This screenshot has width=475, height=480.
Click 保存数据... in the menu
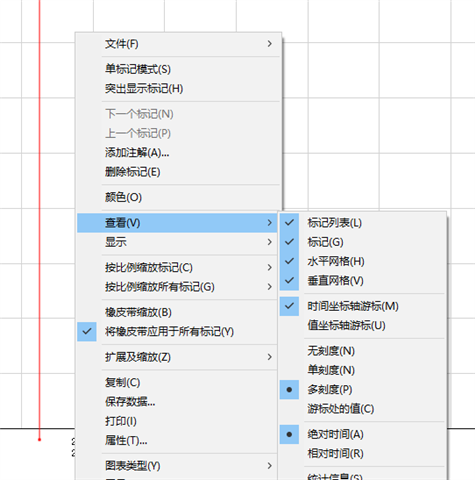click(178, 402)
